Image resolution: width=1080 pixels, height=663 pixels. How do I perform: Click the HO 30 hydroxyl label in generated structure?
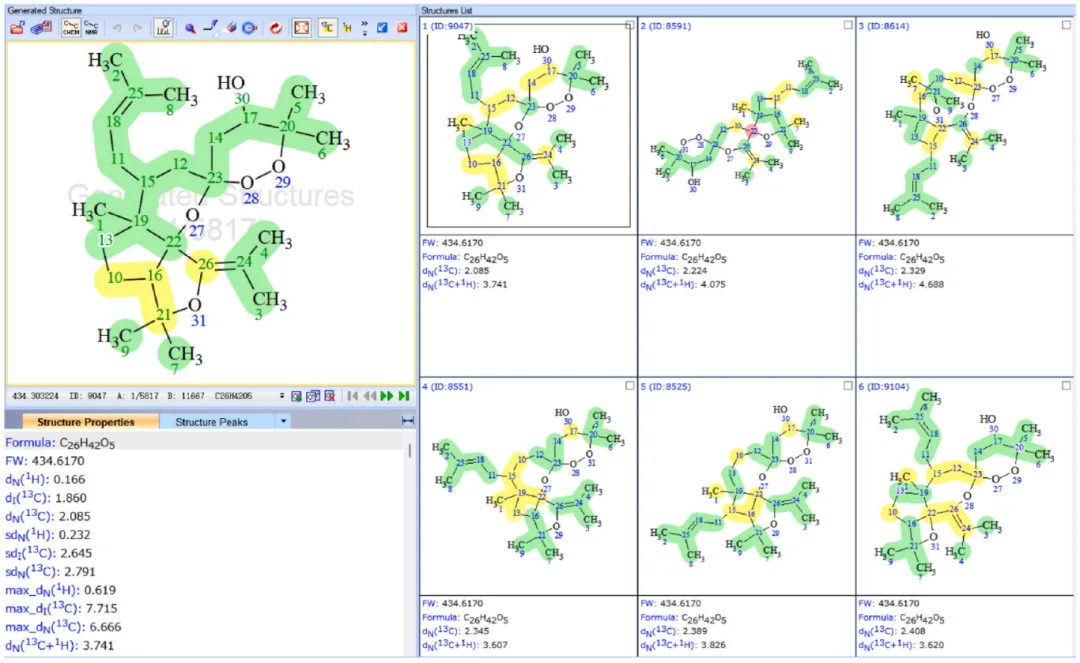233,90
